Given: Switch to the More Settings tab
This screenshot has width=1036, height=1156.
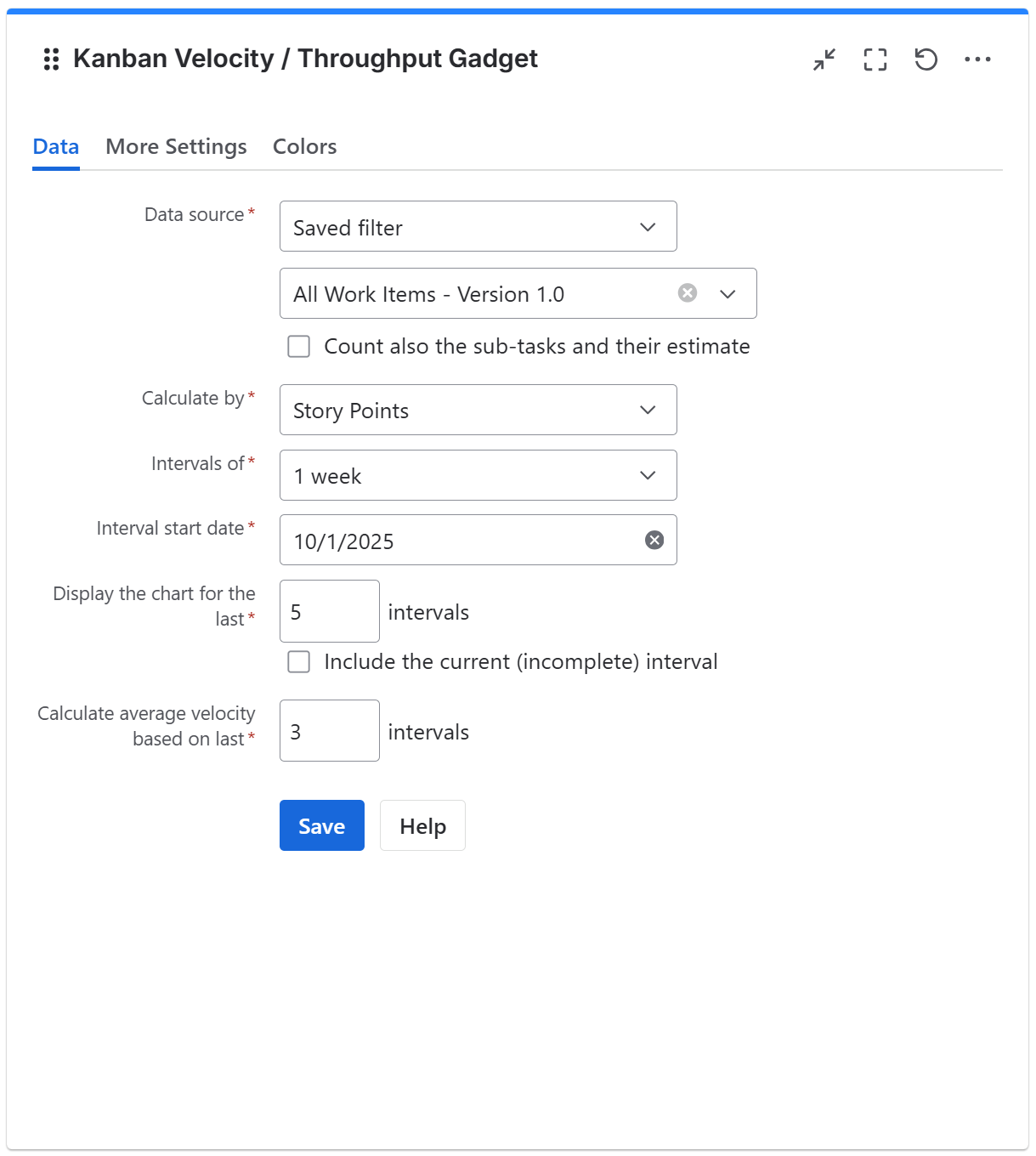Looking at the screenshot, I should (176, 146).
